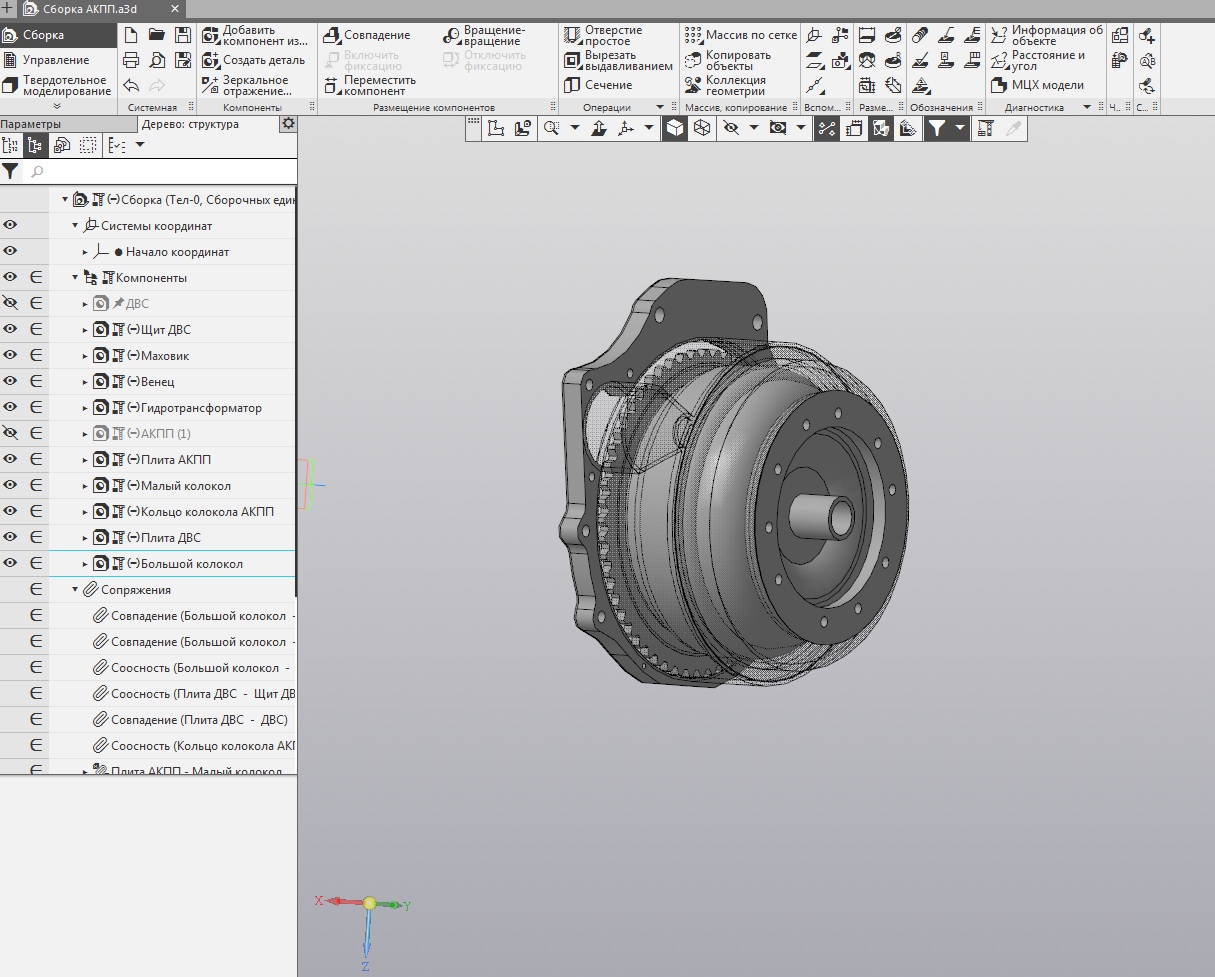Click tree filter funnel icon
The image size is (1215, 977).
(10, 171)
